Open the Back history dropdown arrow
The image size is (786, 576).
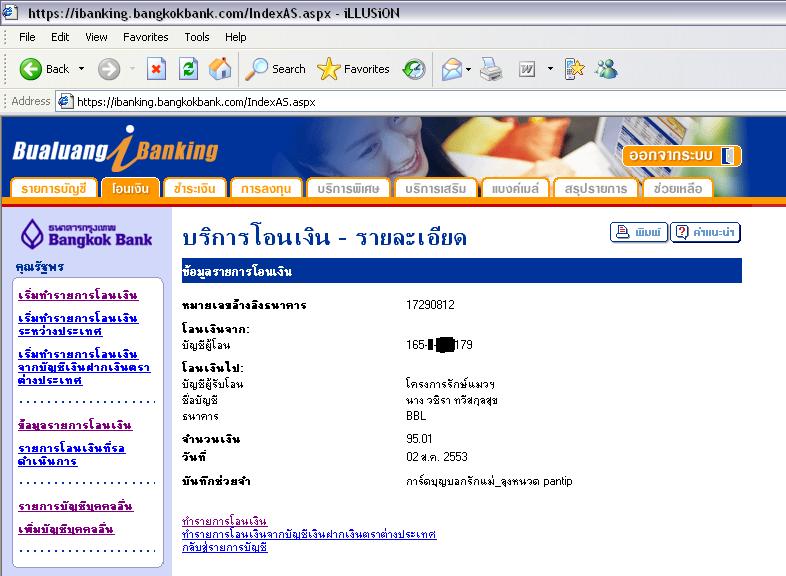tap(81, 69)
